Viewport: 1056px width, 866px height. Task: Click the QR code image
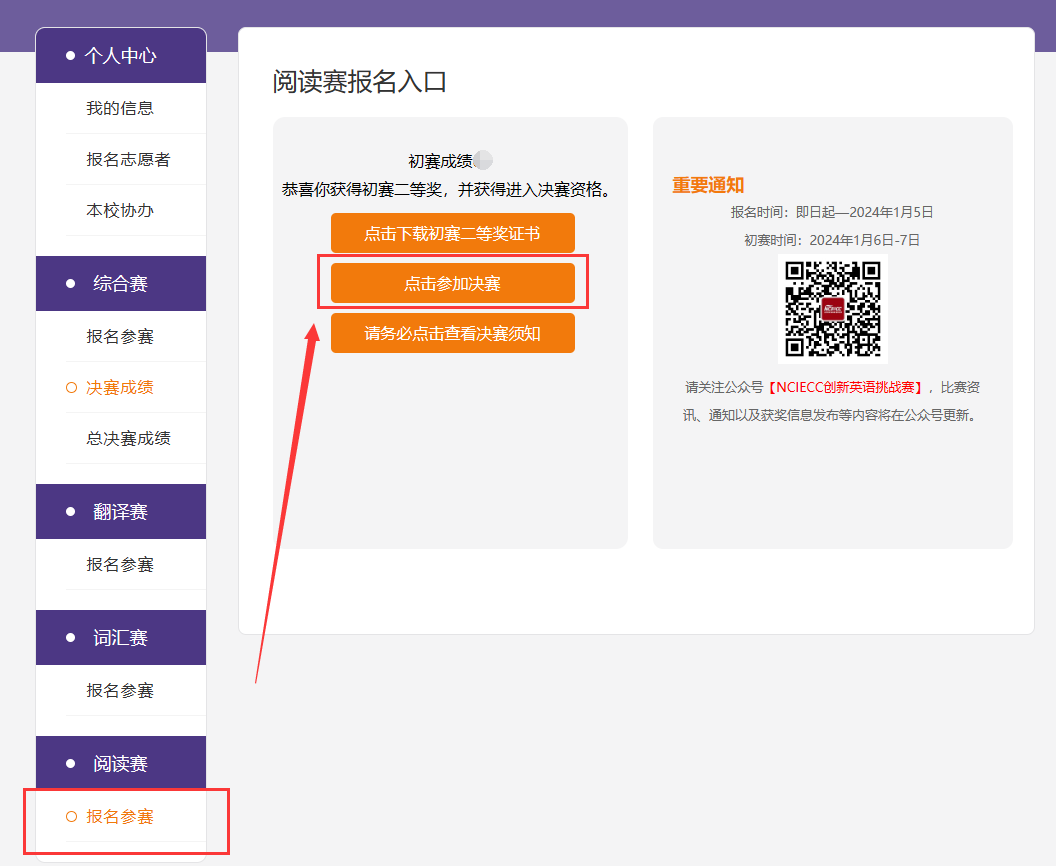tap(832, 309)
